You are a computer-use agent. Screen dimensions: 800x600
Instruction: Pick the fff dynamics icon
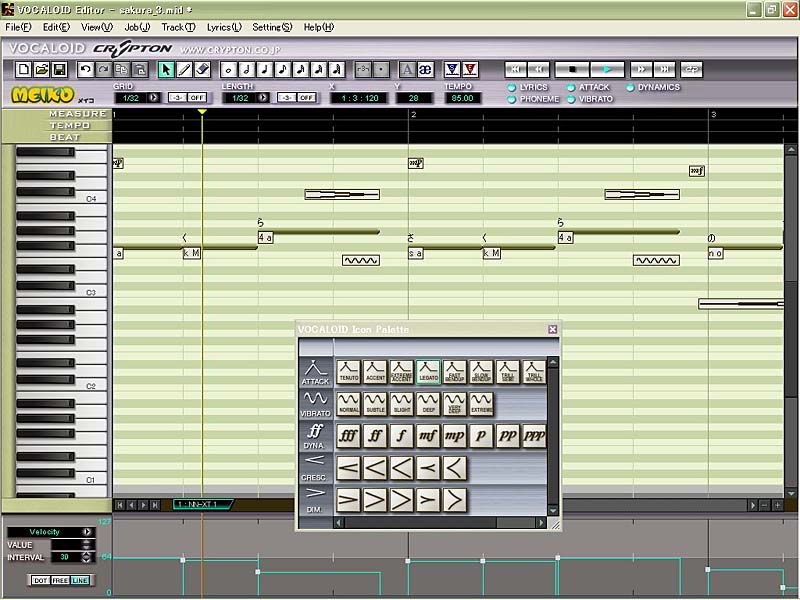[x=349, y=436]
